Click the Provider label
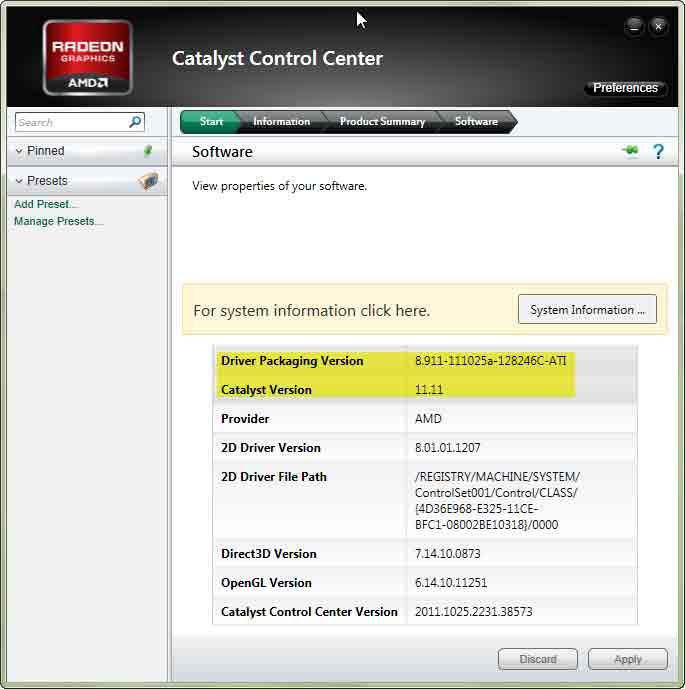This screenshot has height=689, width=685. [245, 419]
